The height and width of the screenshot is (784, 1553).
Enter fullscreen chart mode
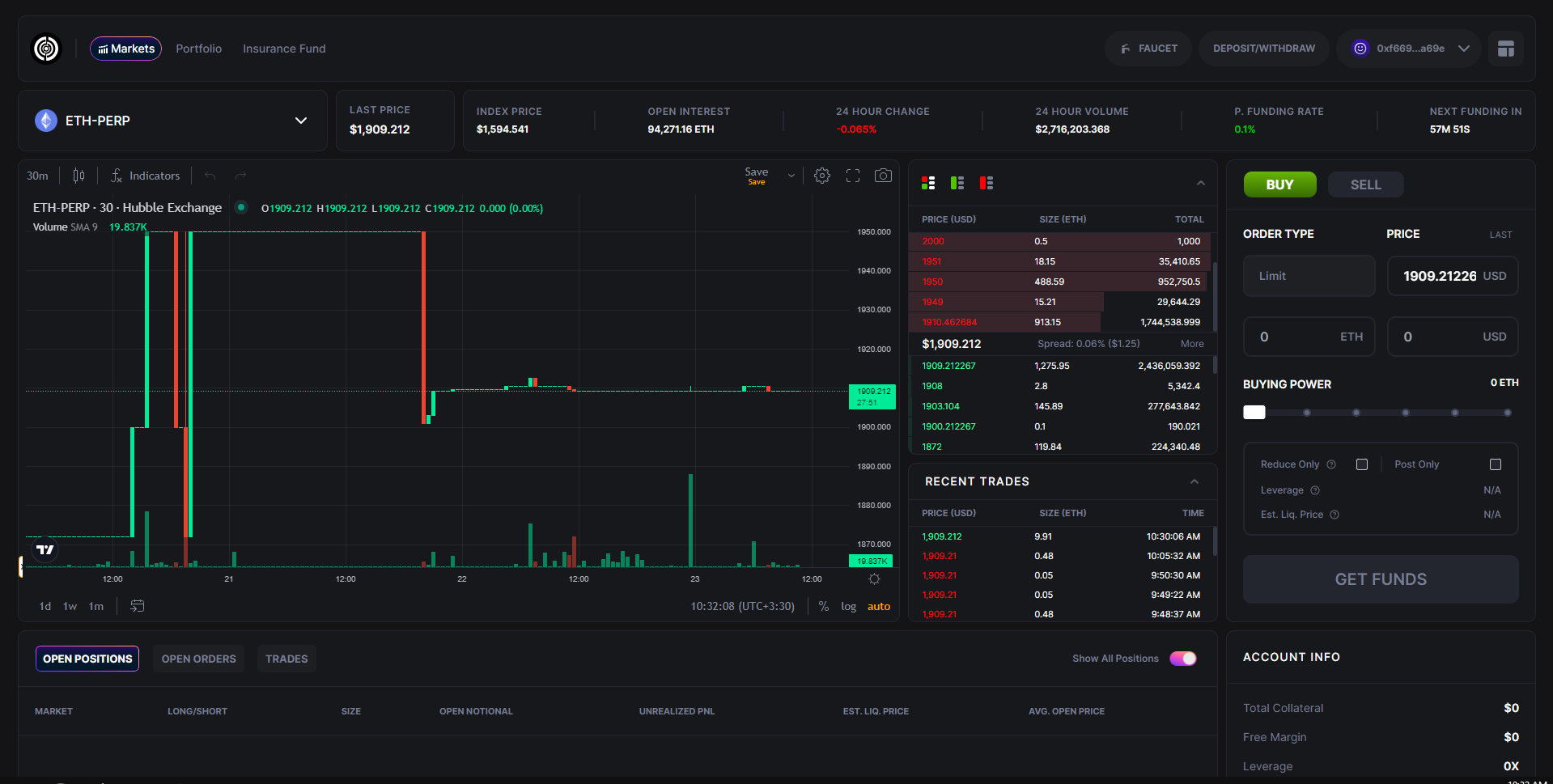click(853, 176)
